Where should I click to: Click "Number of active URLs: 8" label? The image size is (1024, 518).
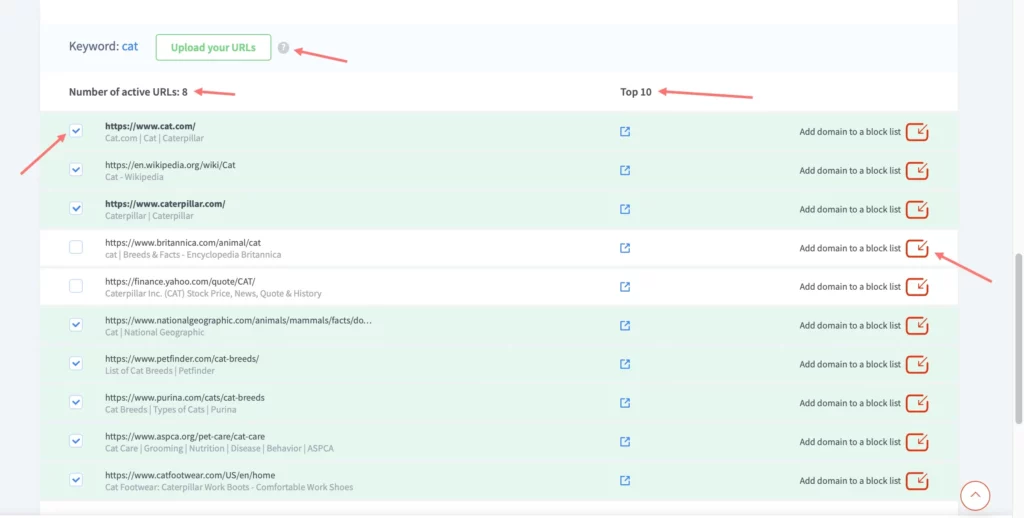point(128,92)
